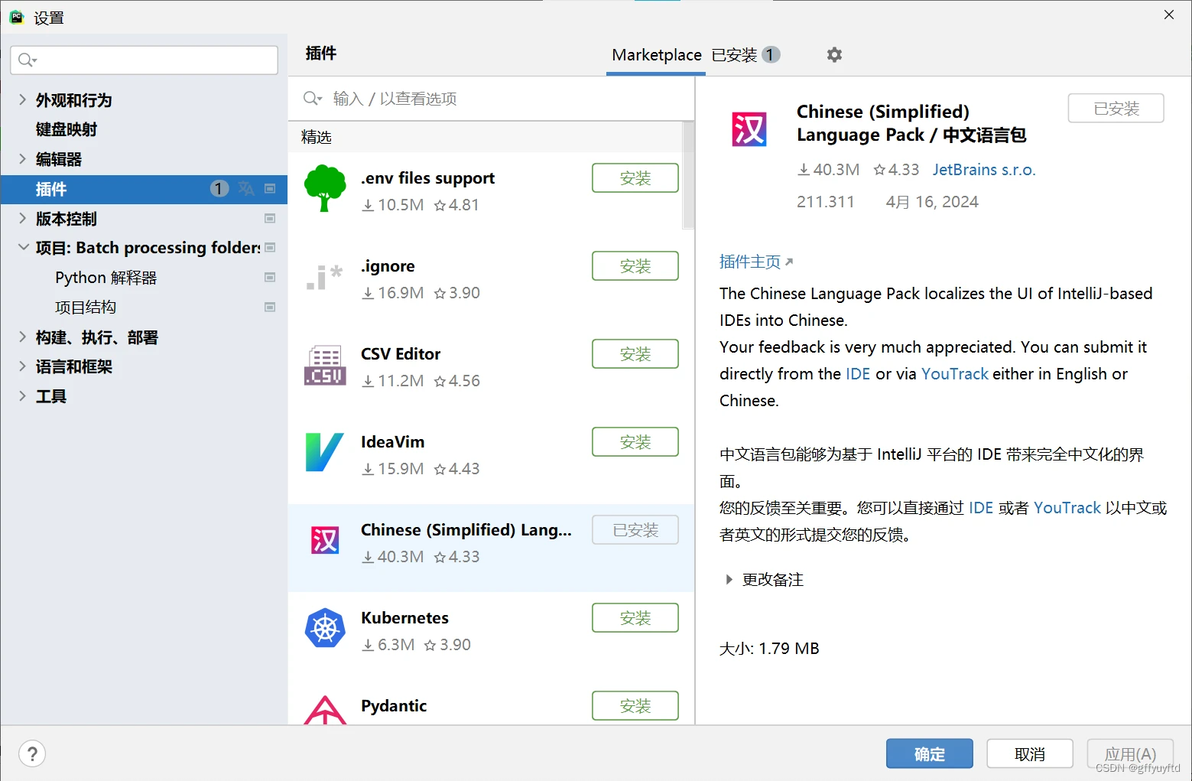Focus the settings search field
Screen dimensions: 1192x781
point(144,60)
